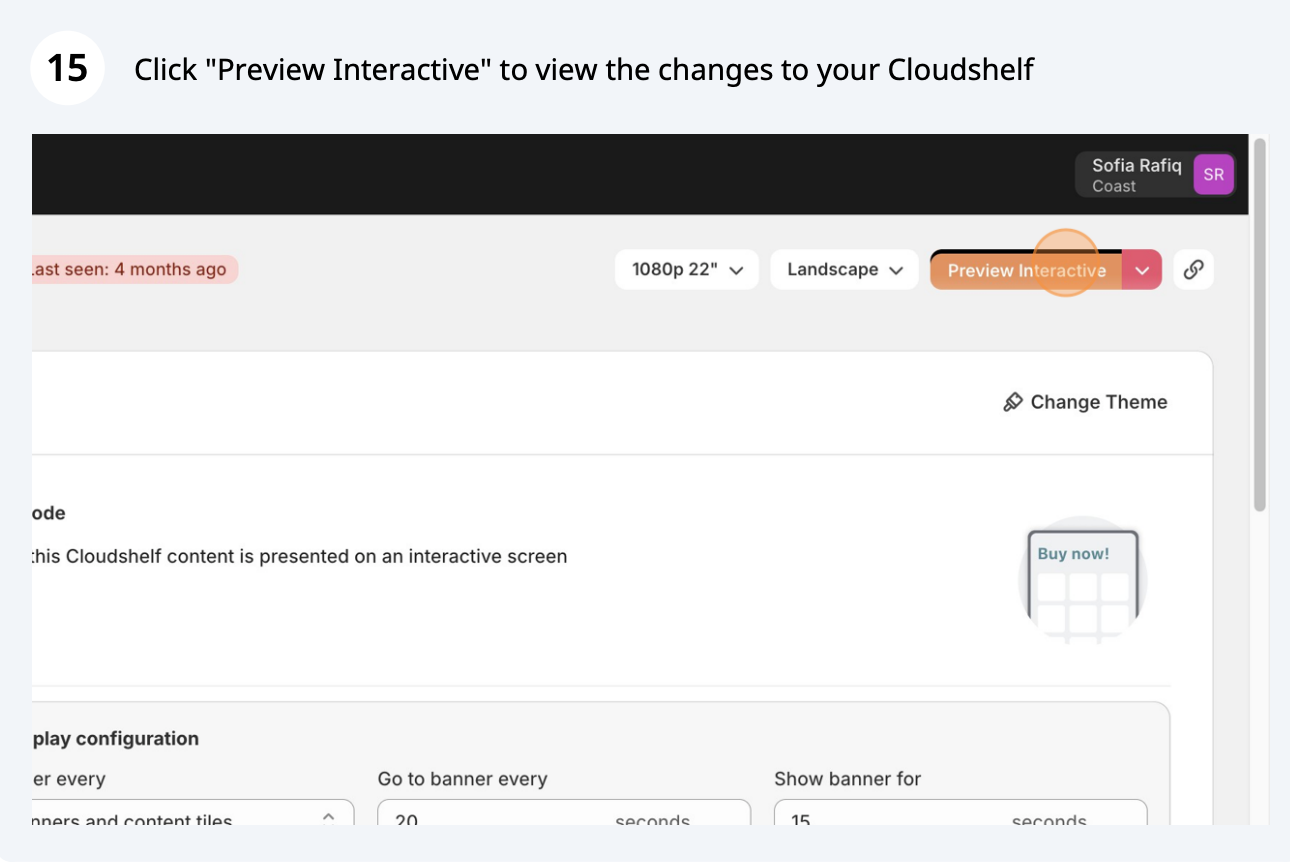Click the Preview Interactive button
Screen dimensions: 1290x864
[1026, 270]
